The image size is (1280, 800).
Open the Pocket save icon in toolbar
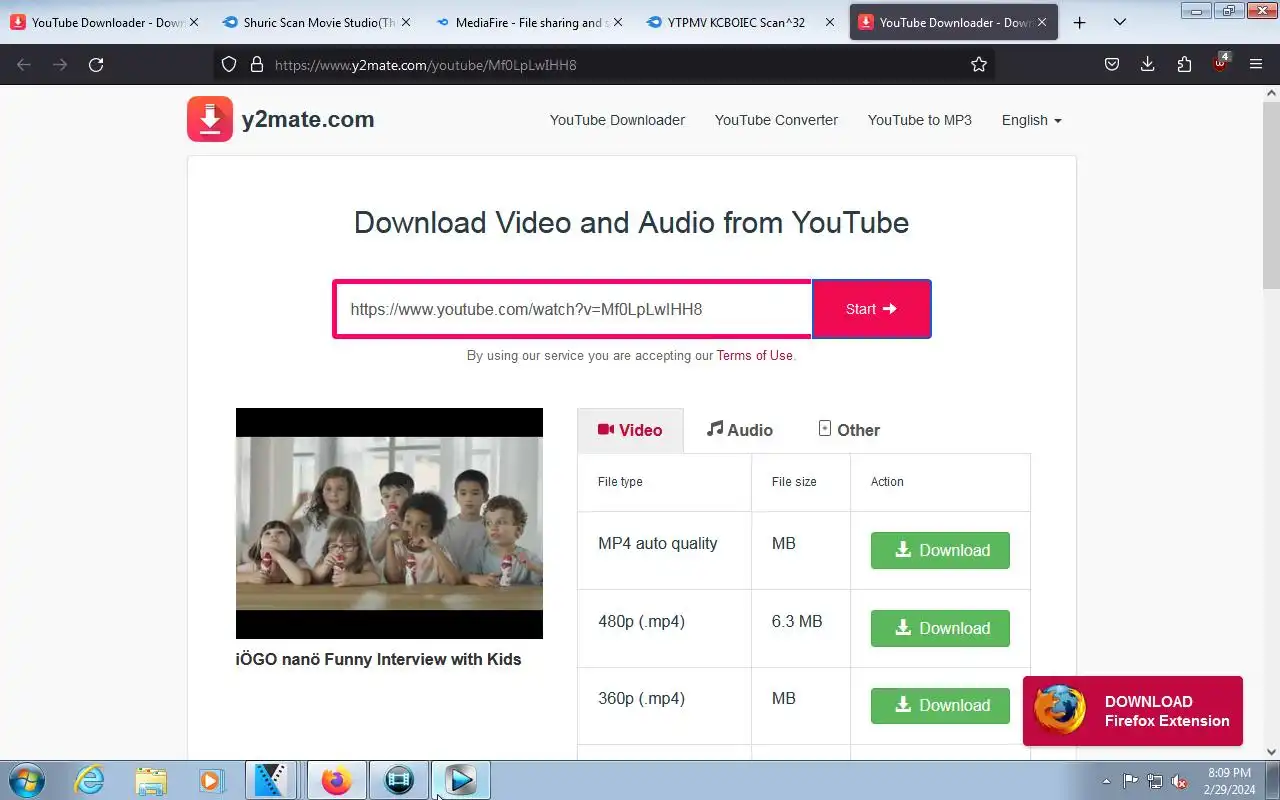point(1111,65)
